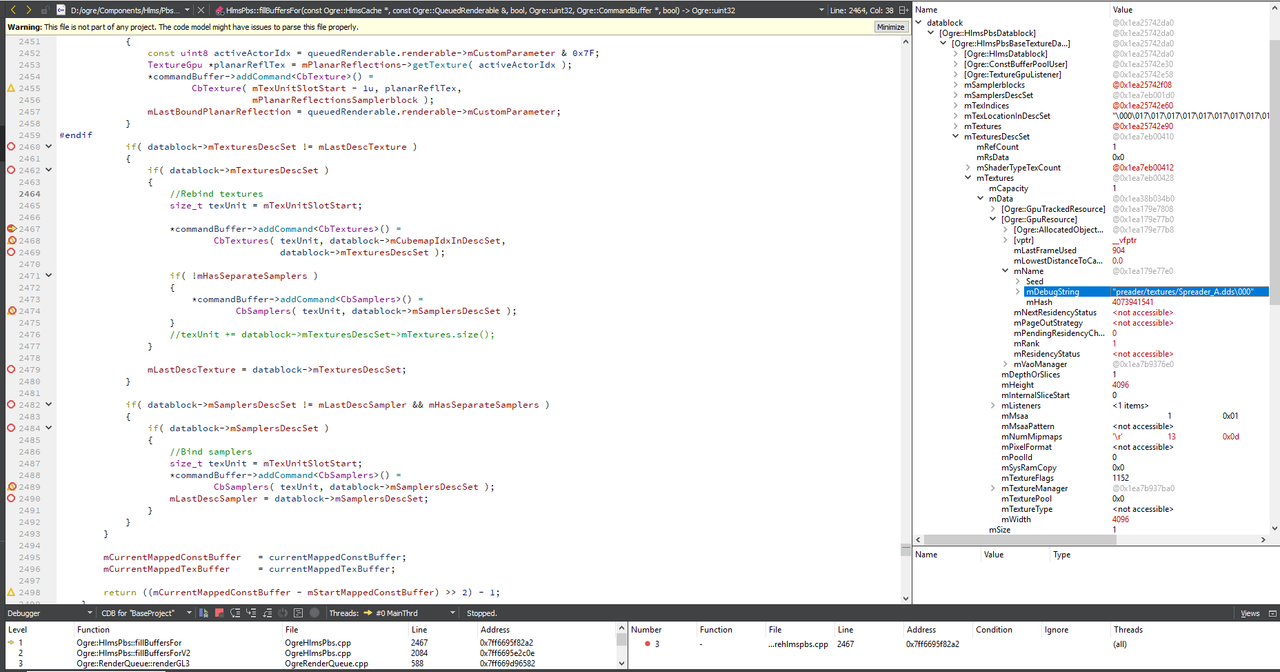Toggle breakpoint on line 2462
The image size is (1280, 672).
11,171
